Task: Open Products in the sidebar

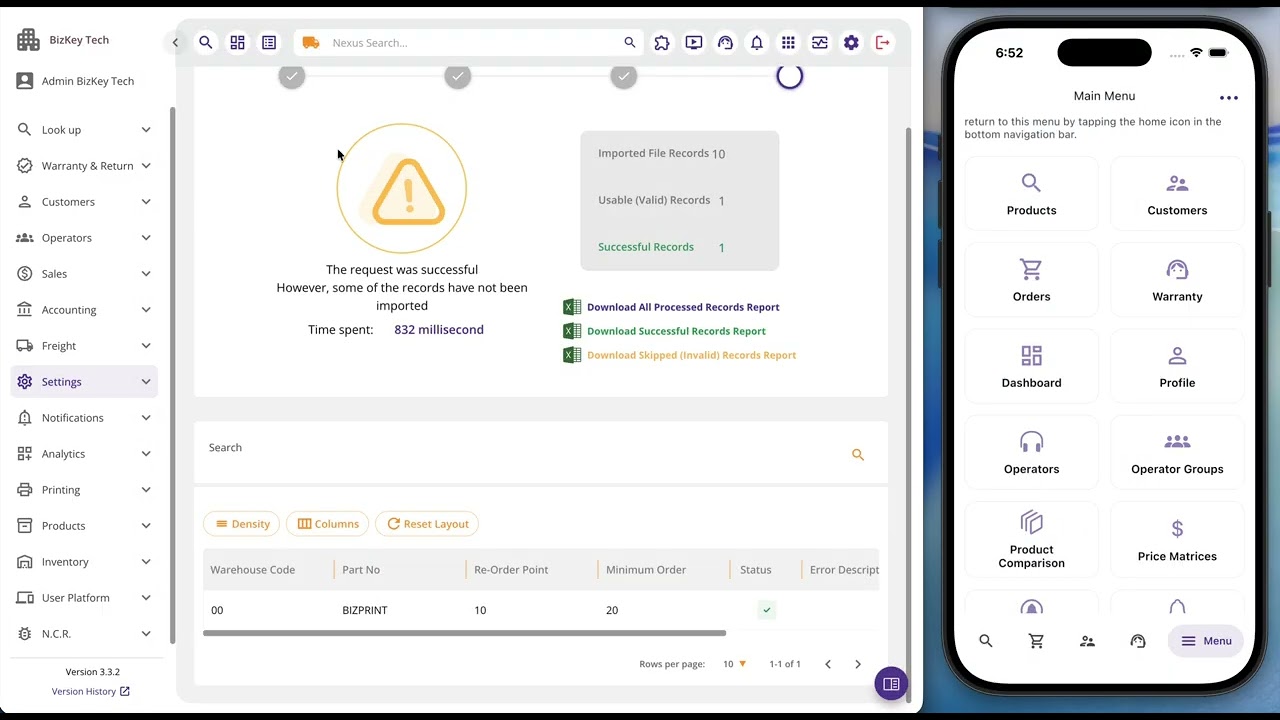Action: tap(85, 526)
